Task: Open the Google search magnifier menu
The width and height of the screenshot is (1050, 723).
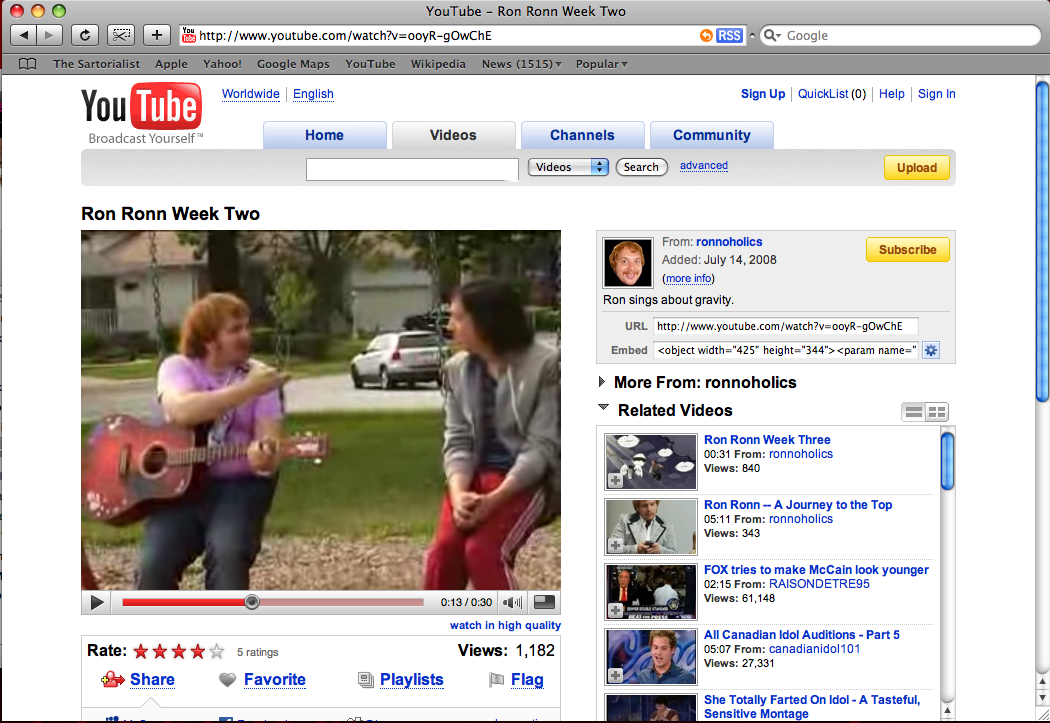Action: point(773,35)
